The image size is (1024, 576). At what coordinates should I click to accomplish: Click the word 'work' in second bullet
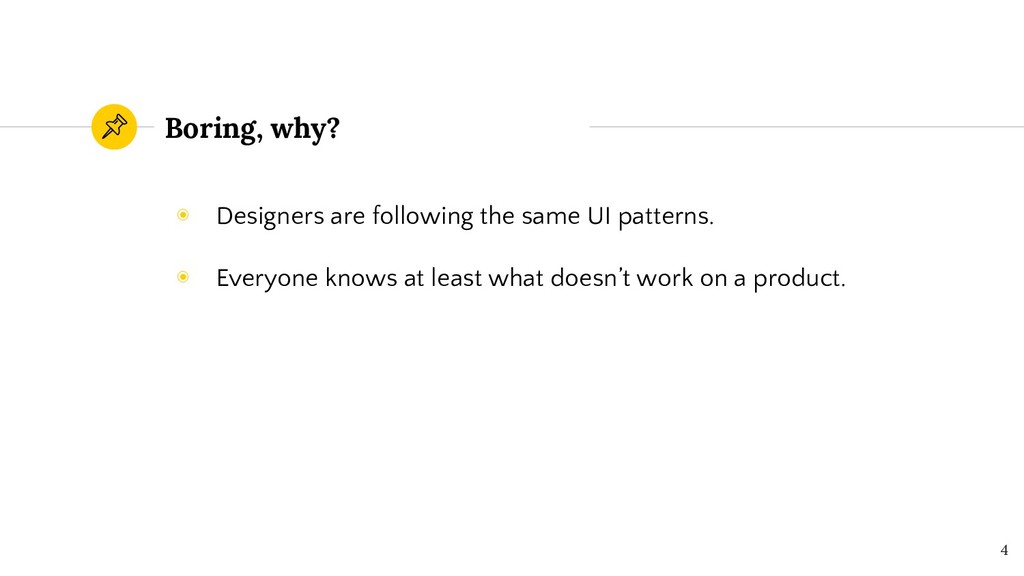click(x=665, y=278)
